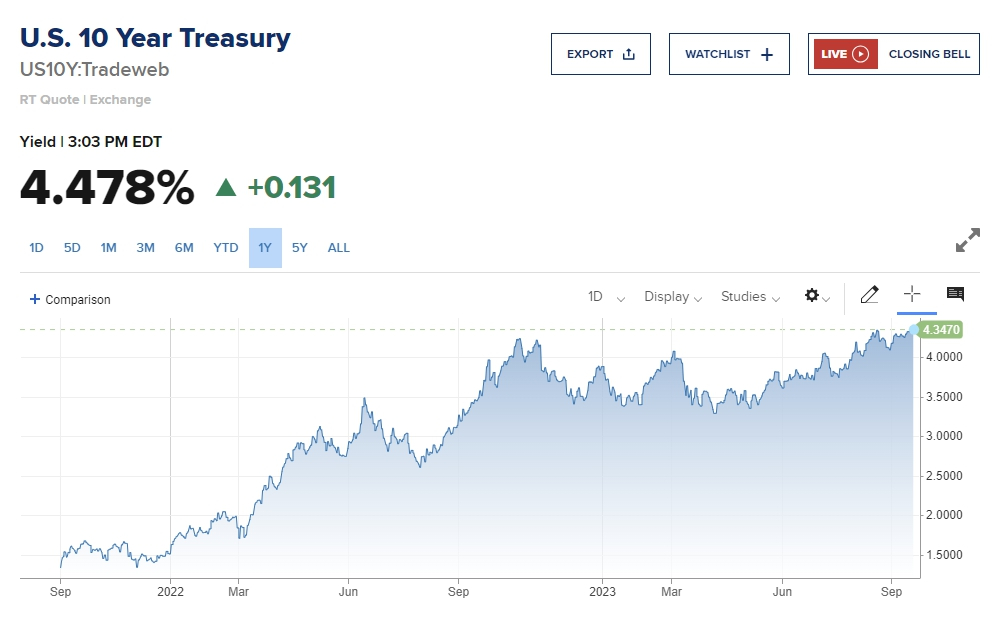Expand chart to fullscreen
The image size is (996, 626).
967,241
